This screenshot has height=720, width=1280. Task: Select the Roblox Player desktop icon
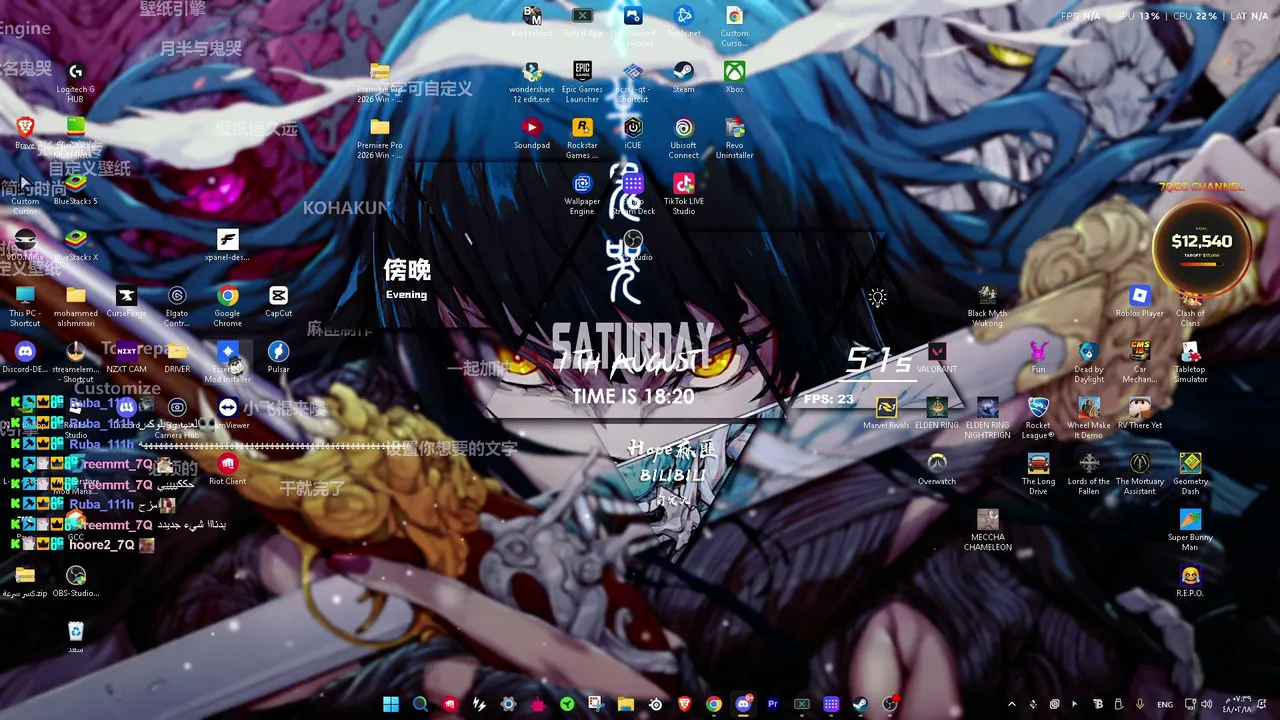1140,301
